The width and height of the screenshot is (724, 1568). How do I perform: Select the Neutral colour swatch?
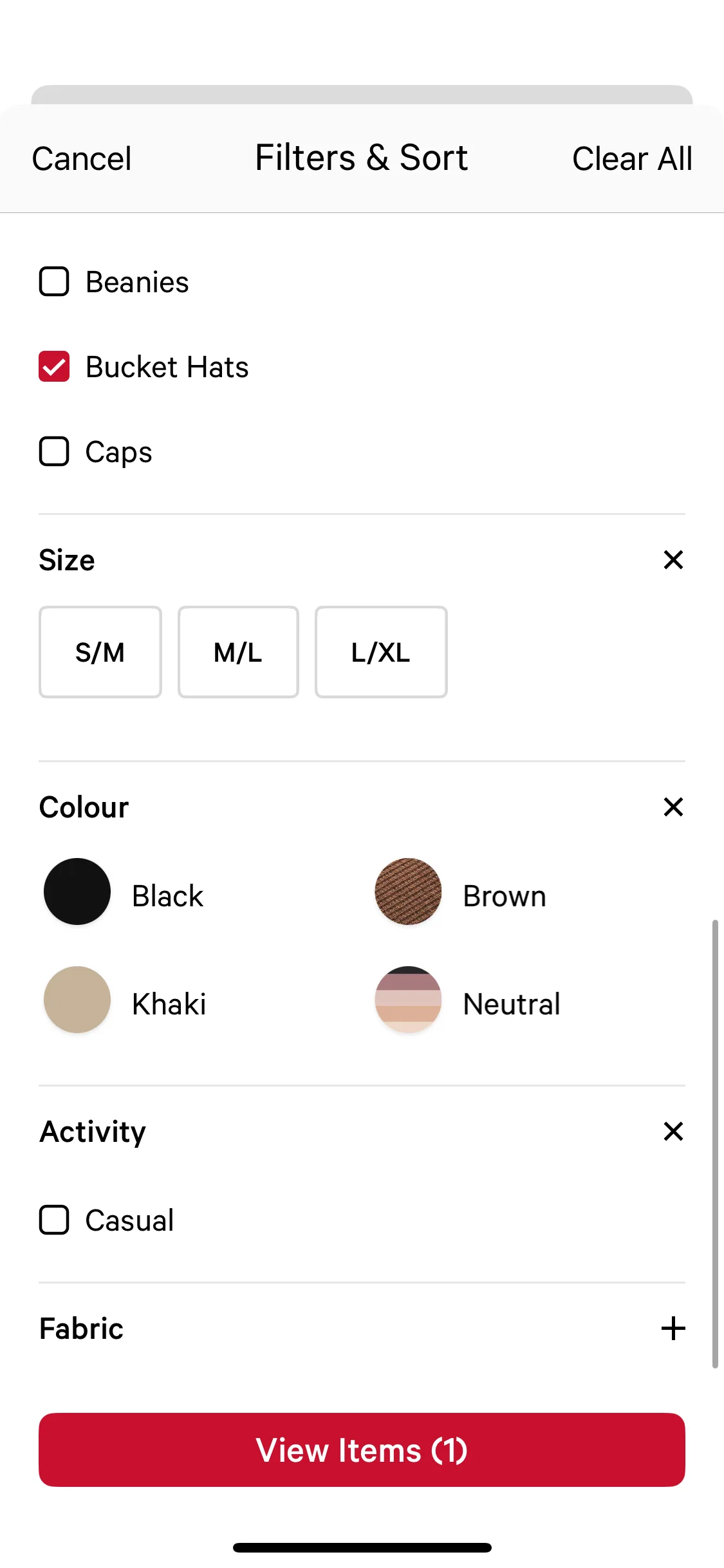pos(408,1000)
